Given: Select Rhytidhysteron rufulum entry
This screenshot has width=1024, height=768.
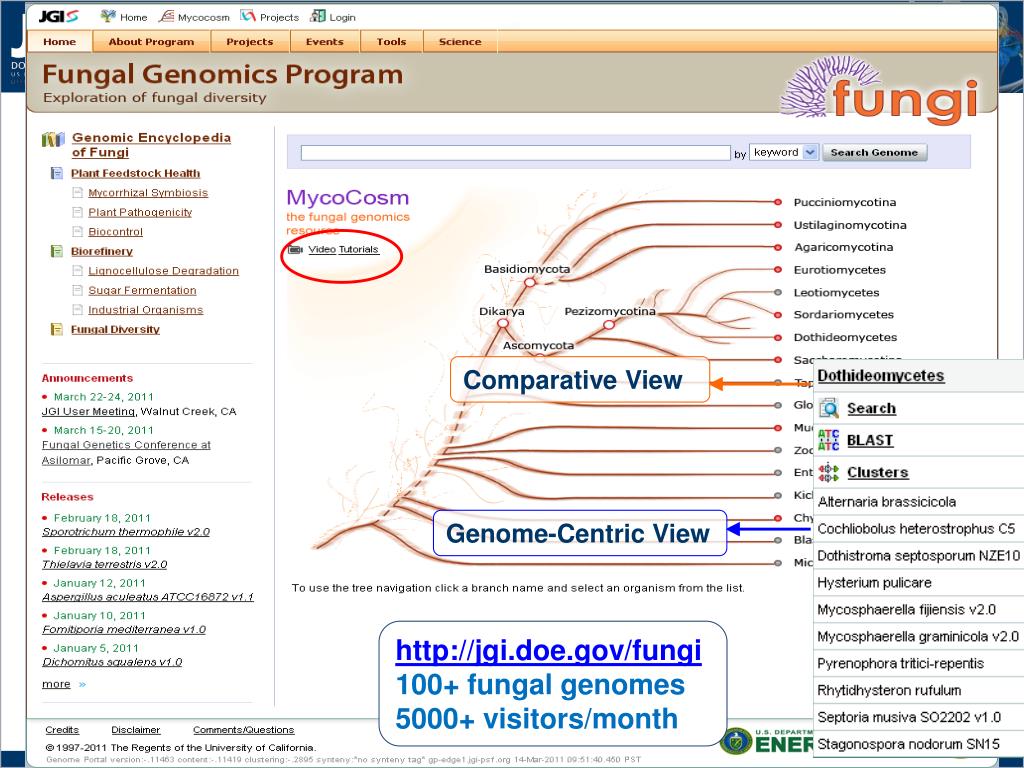Looking at the screenshot, I should click(x=919, y=690).
